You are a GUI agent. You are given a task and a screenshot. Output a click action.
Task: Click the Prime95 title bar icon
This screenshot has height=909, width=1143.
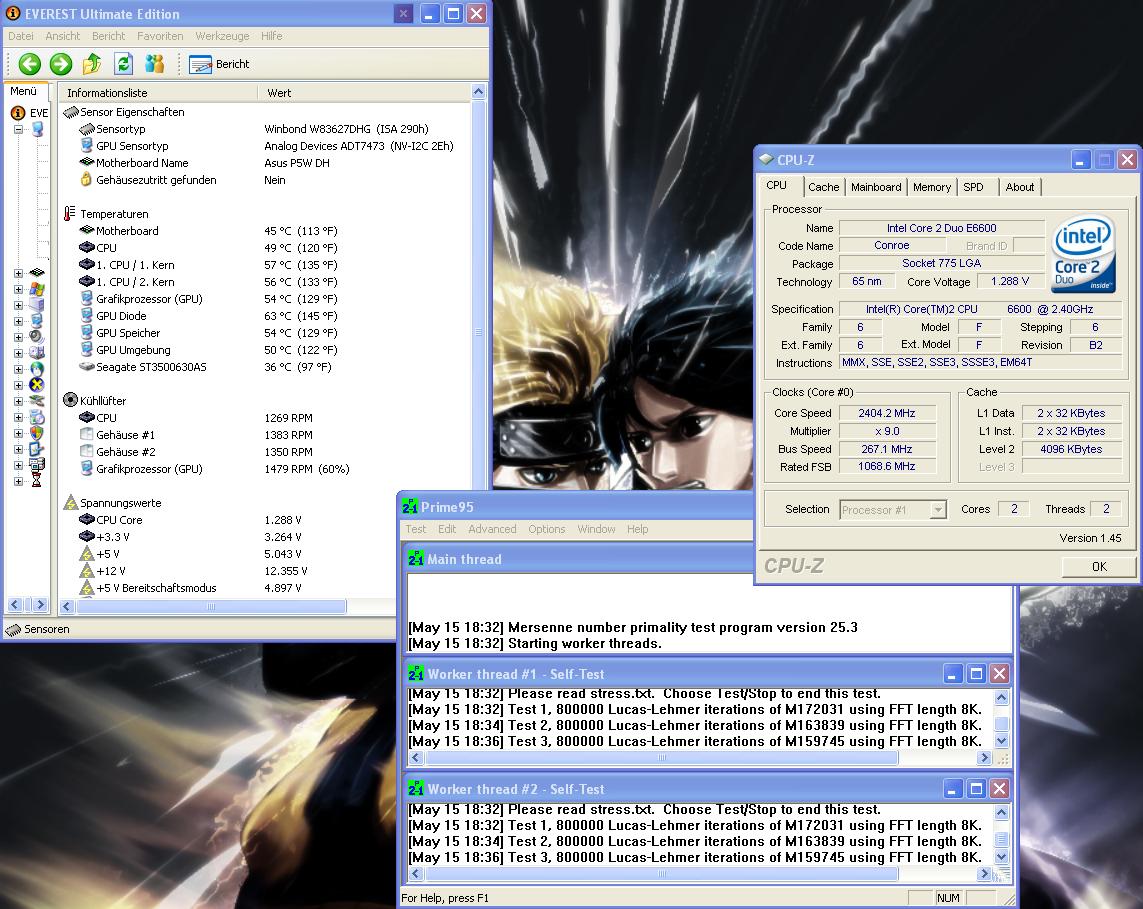[410, 507]
